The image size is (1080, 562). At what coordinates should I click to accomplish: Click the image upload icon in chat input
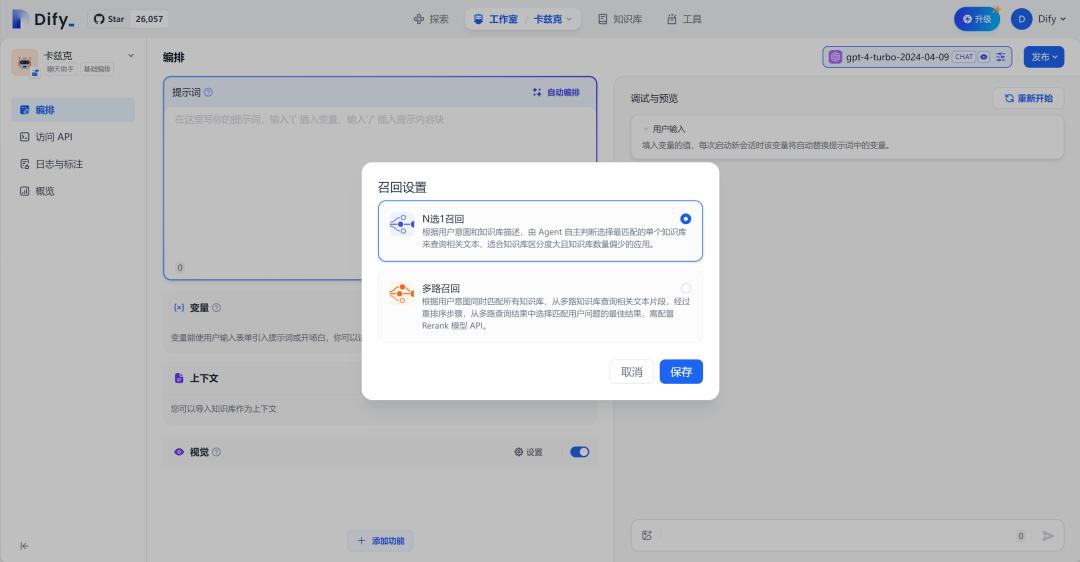coord(647,535)
